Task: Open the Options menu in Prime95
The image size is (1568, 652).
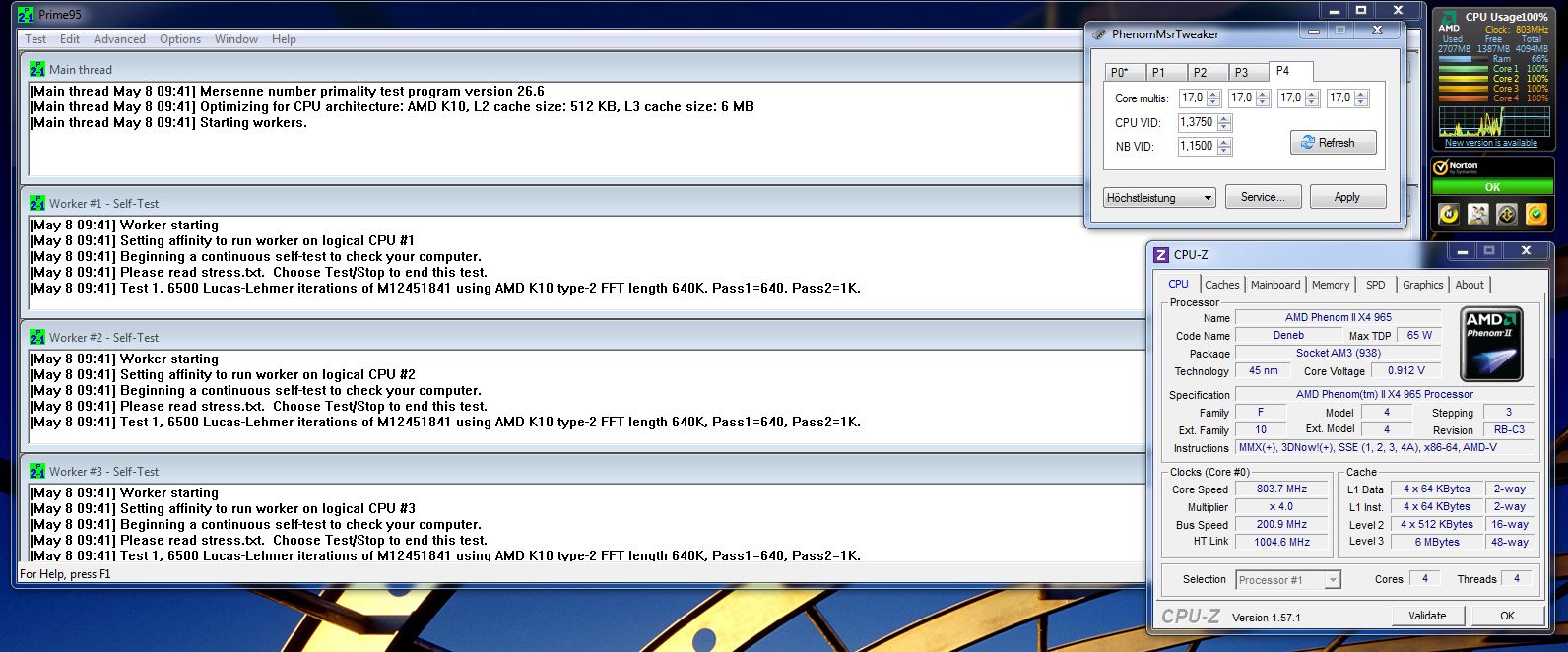Action: 180,39
